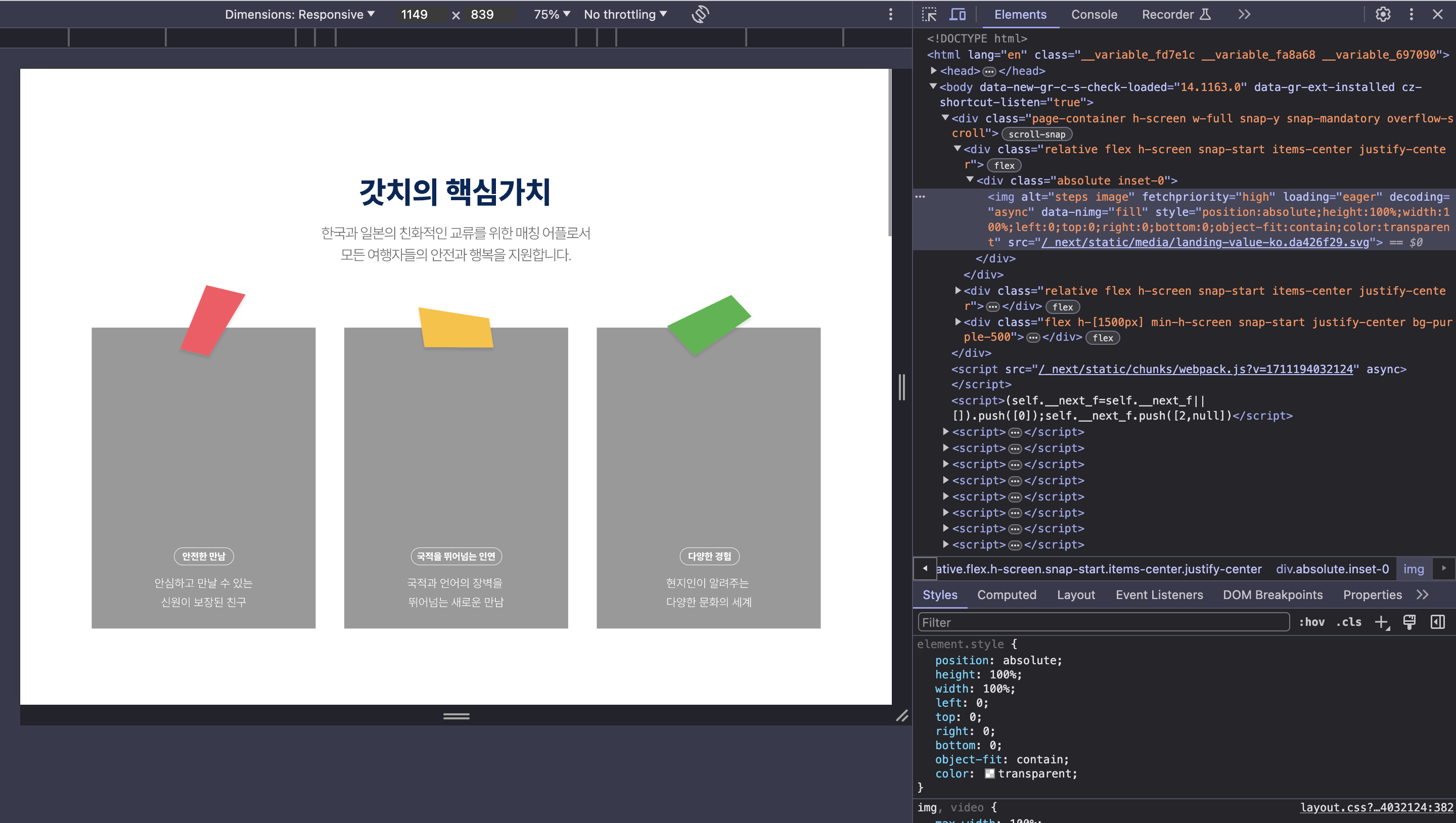Screen dimensions: 1456x823
Task: Rotate the device viewport orientation
Action: click(700, 14)
